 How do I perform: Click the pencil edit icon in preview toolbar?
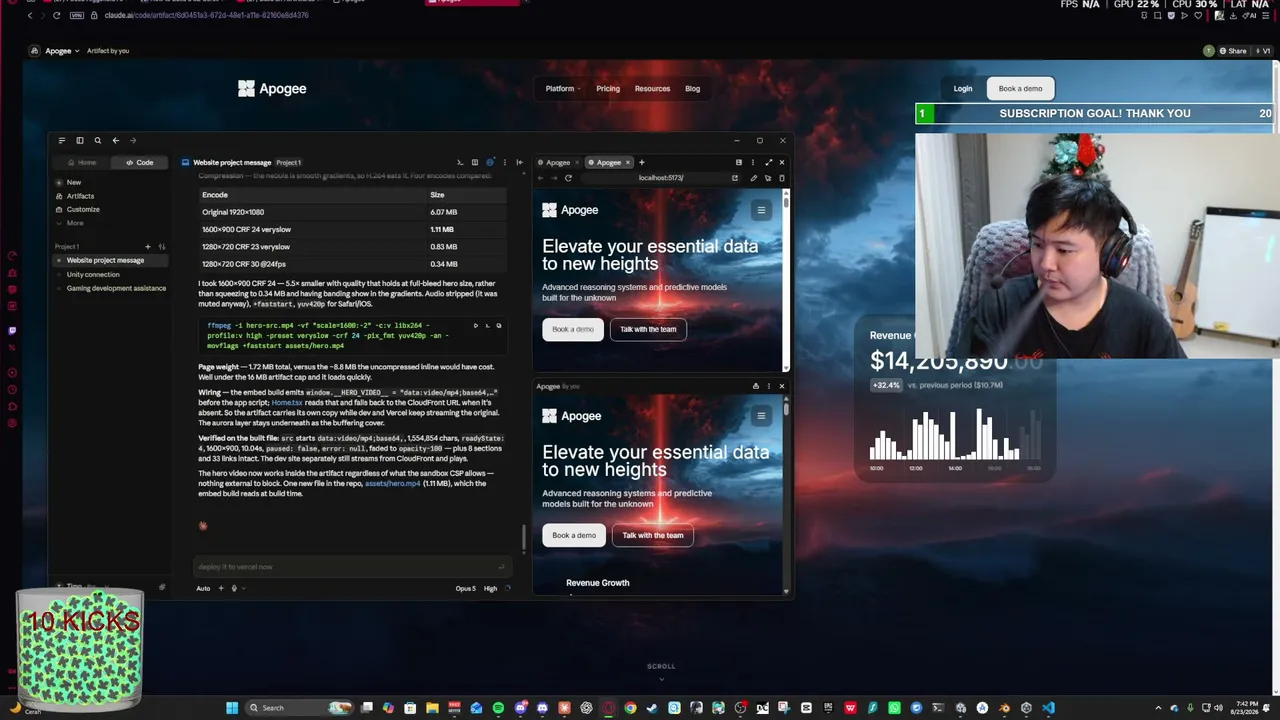[753, 178]
